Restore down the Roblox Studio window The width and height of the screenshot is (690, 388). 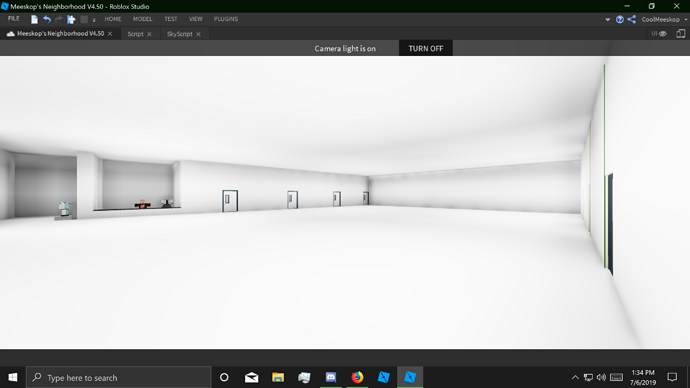point(652,6)
